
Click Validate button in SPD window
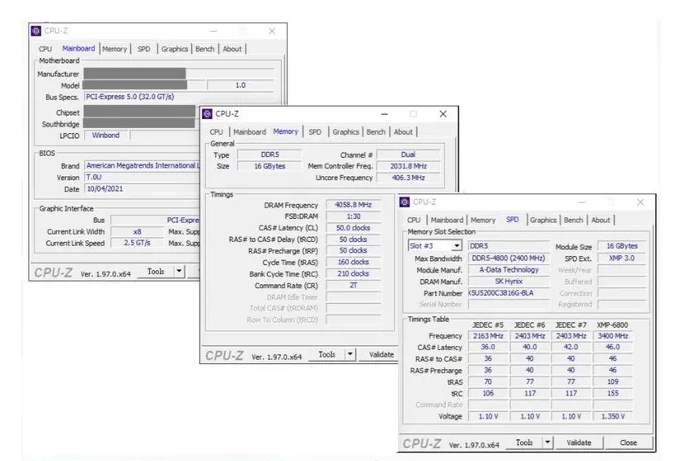point(579,442)
